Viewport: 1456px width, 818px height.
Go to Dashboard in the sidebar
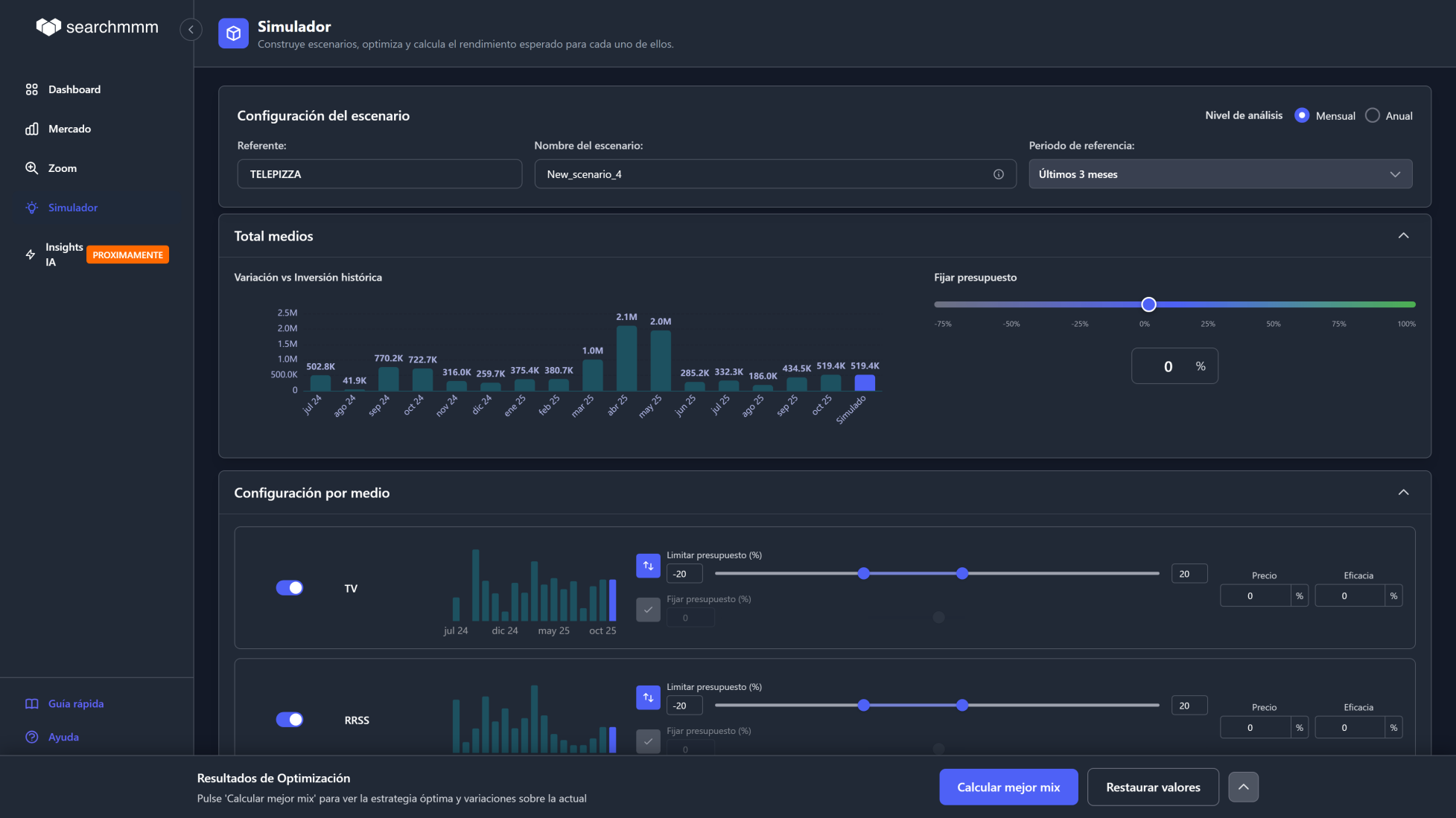point(74,89)
